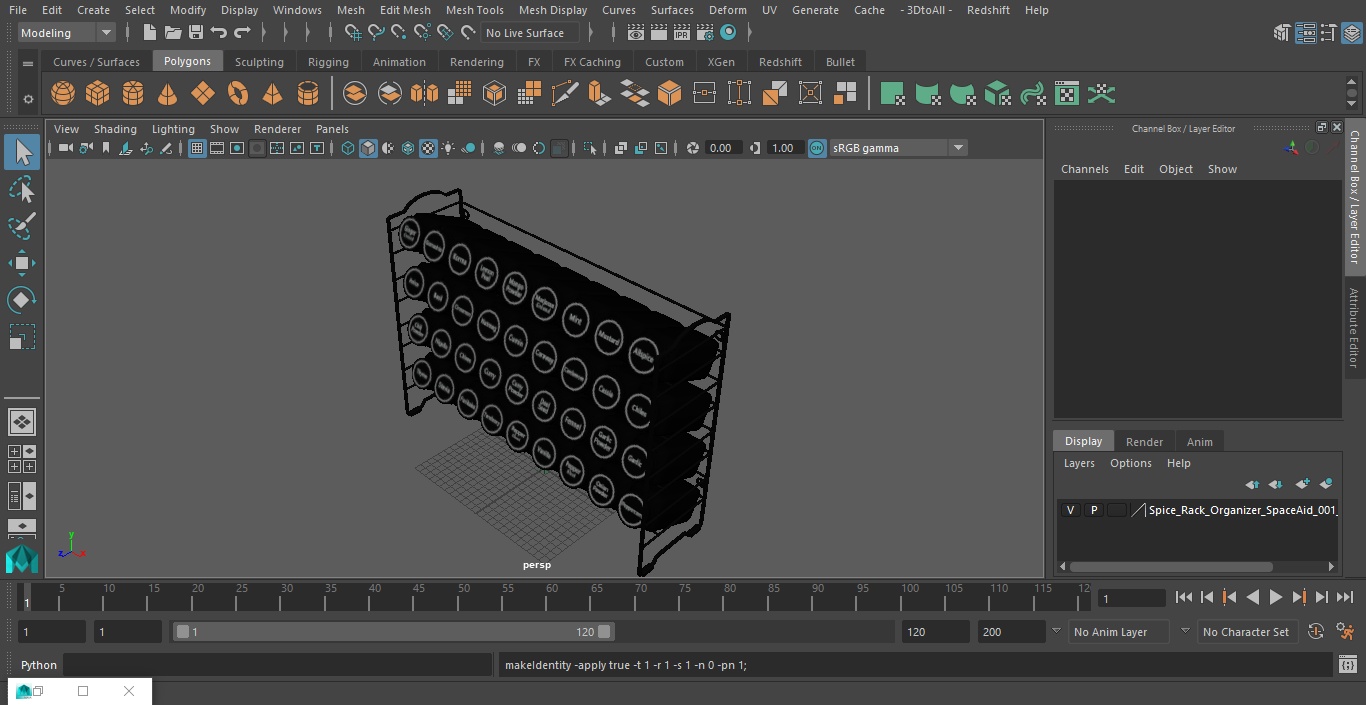The width and height of the screenshot is (1366, 705).
Task: Switch to the Rigging shelf tab
Action: coord(328,62)
